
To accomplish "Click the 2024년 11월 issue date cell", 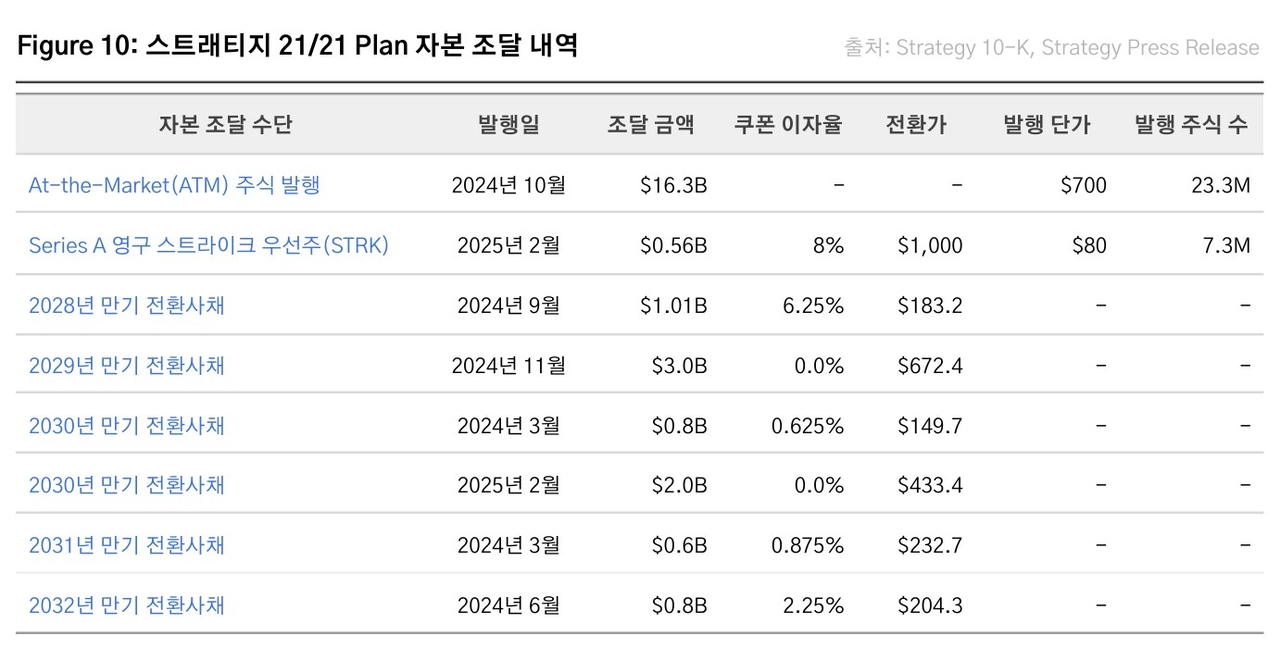I will (x=508, y=365).
